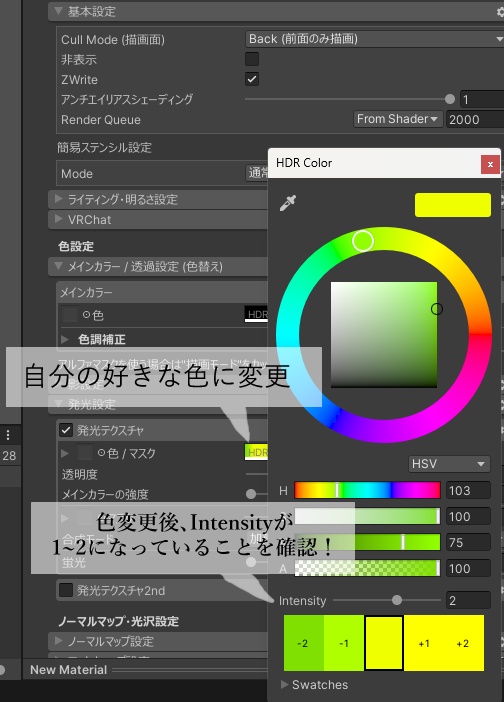
Task: Enable the 発光テクスチャ2nd checkbox
Action: pyautogui.click(x=66, y=590)
